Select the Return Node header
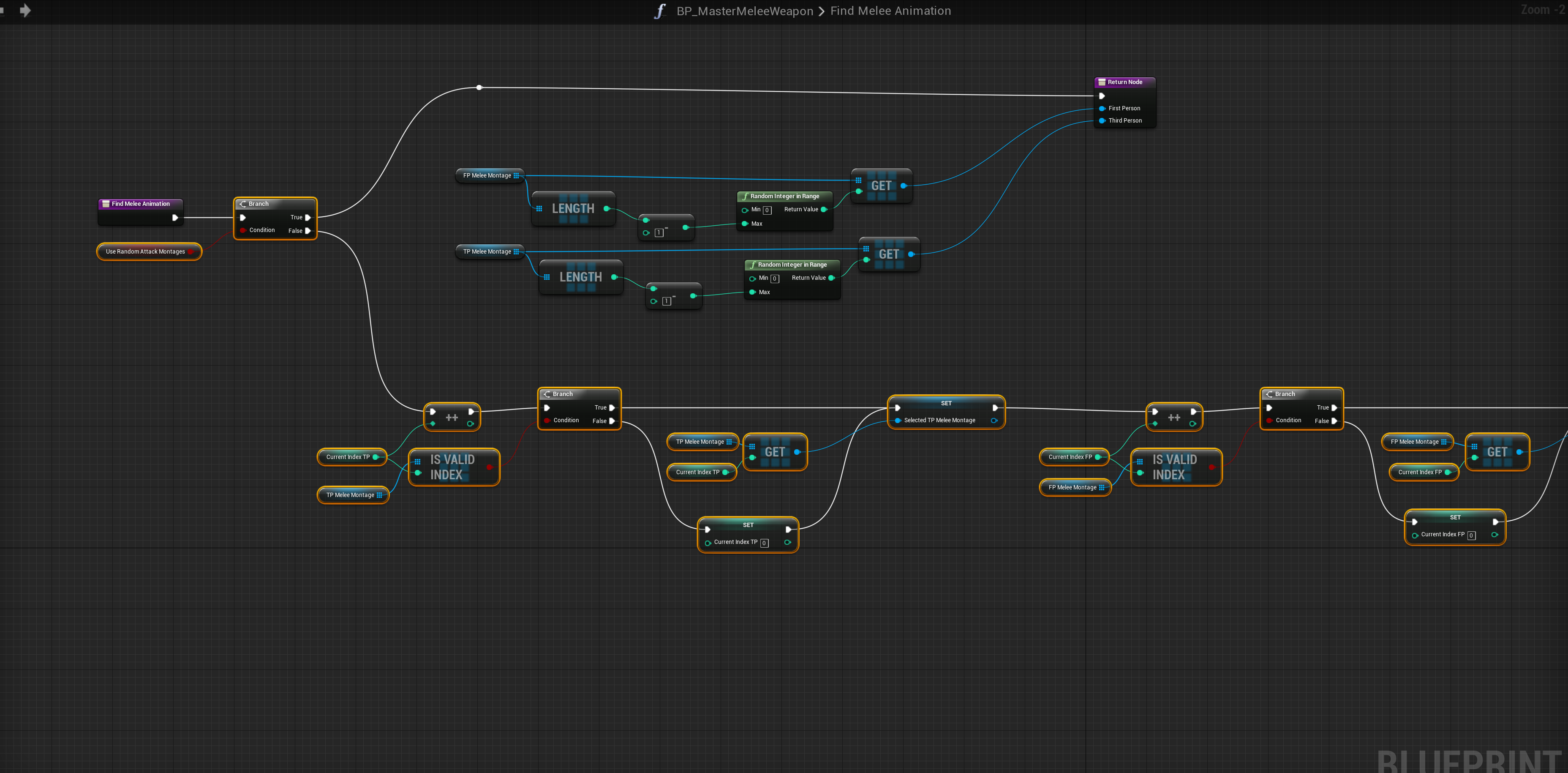The image size is (1568, 773). point(1124,82)
